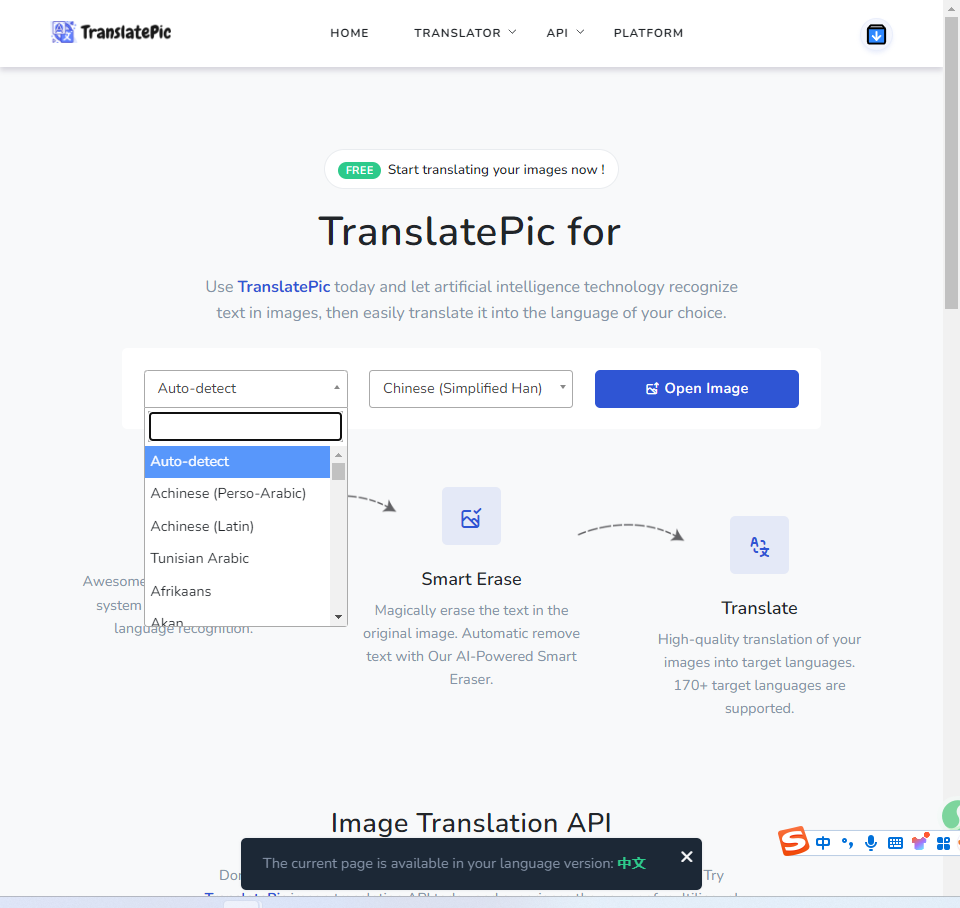The width and height of the screenshot is (960, 908).
Task: Open the download app icon in header
Action: (x=876, y=35)
